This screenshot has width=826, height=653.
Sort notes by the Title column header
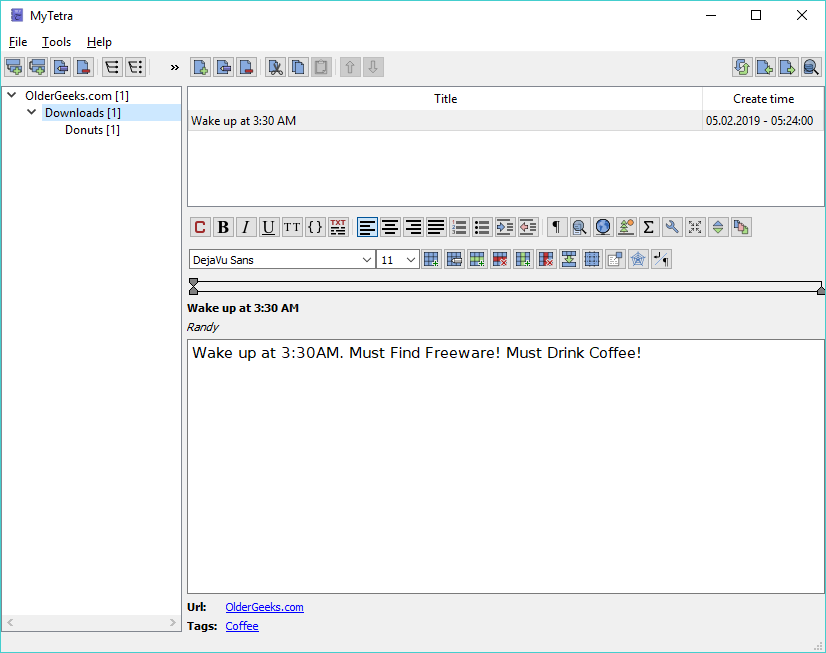(445, 98)
